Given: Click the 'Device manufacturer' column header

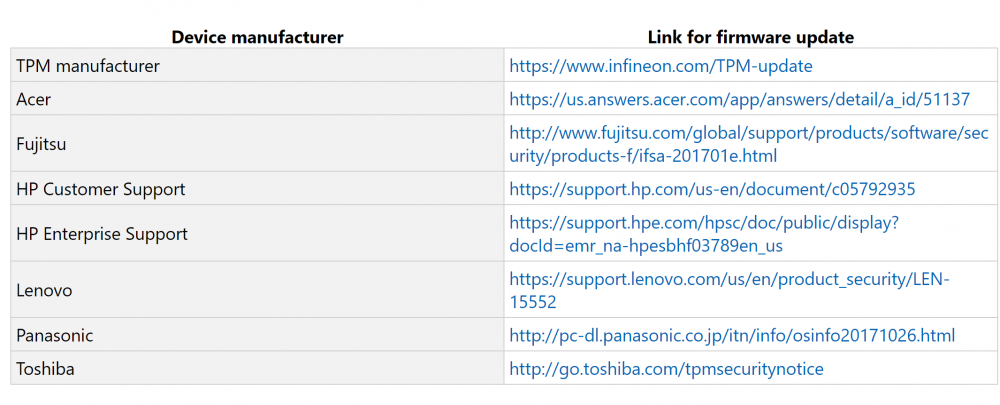Looking at the screenshot, I should [x=257, y=37].
